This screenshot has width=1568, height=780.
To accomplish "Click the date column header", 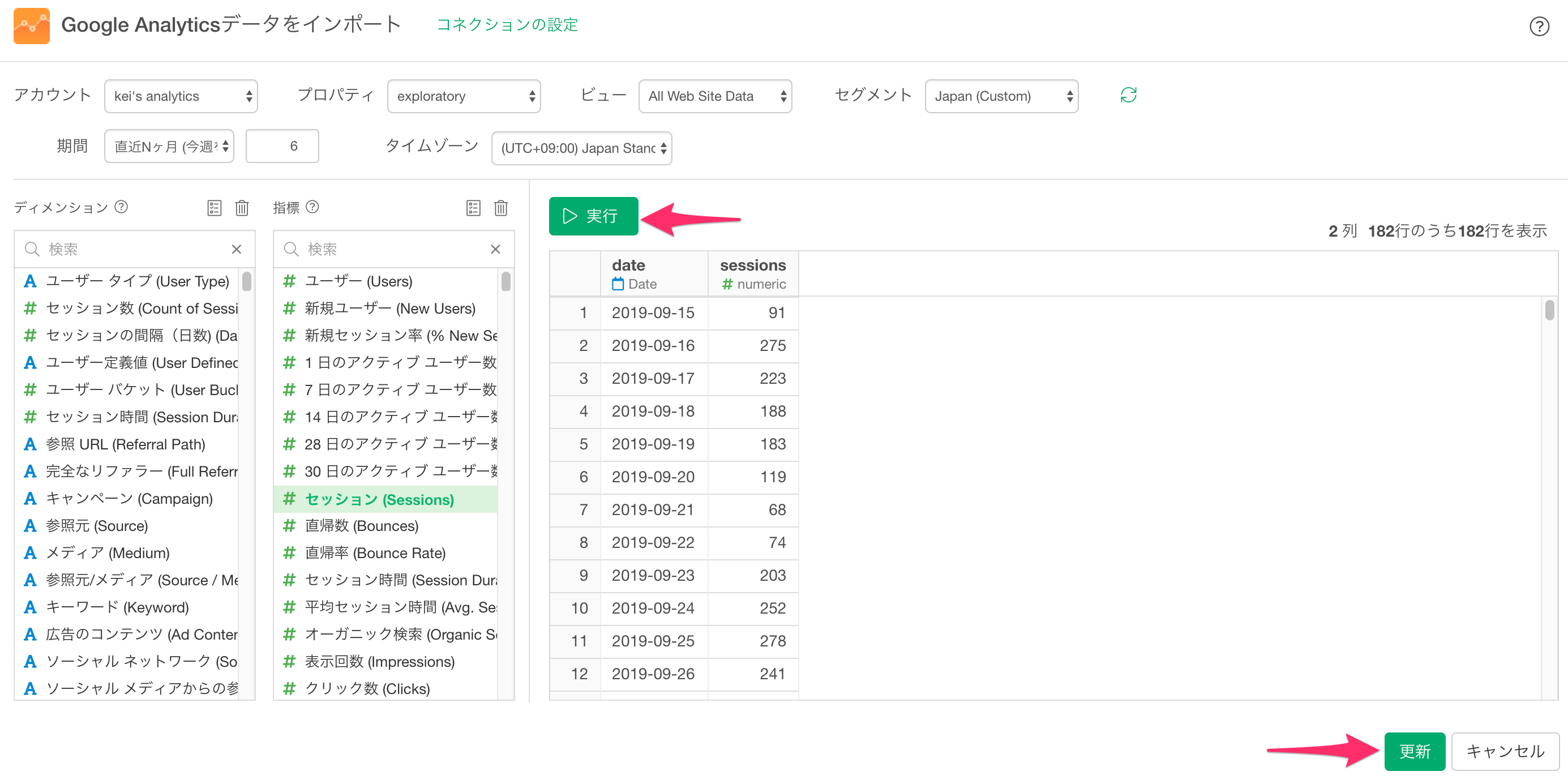I will pos(654,274).
